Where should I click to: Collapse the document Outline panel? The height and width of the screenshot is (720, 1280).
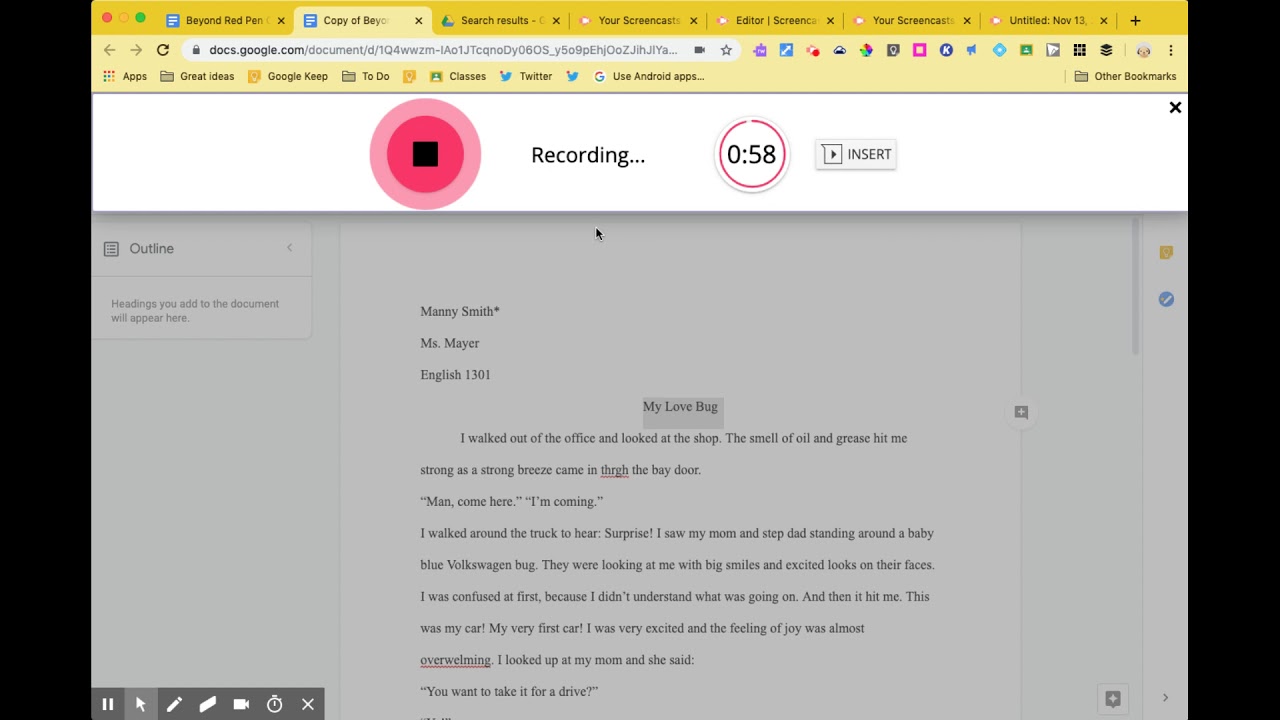290,248
